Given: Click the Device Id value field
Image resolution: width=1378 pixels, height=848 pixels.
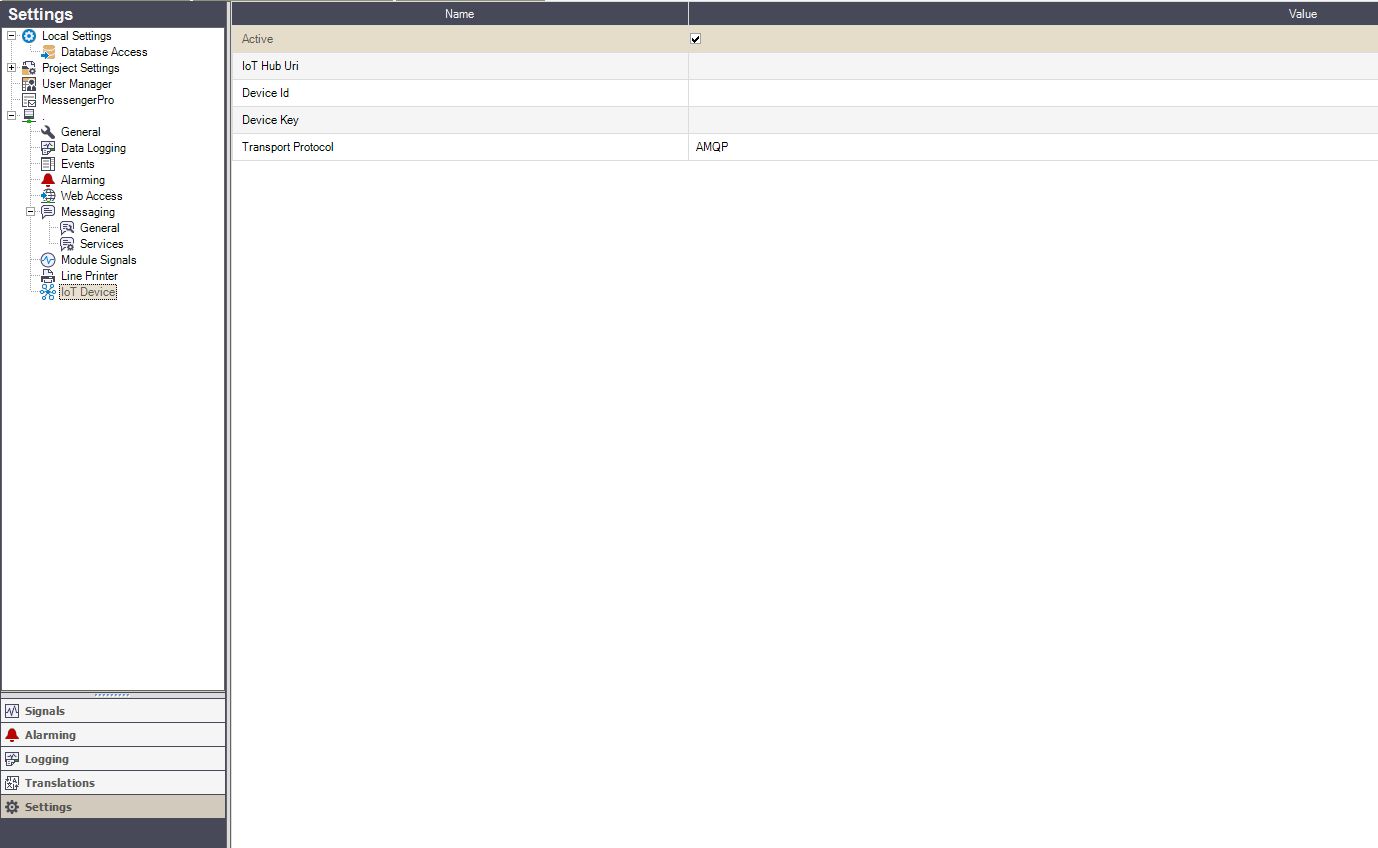Looking at the screenshot, I should pos(1033,93).
